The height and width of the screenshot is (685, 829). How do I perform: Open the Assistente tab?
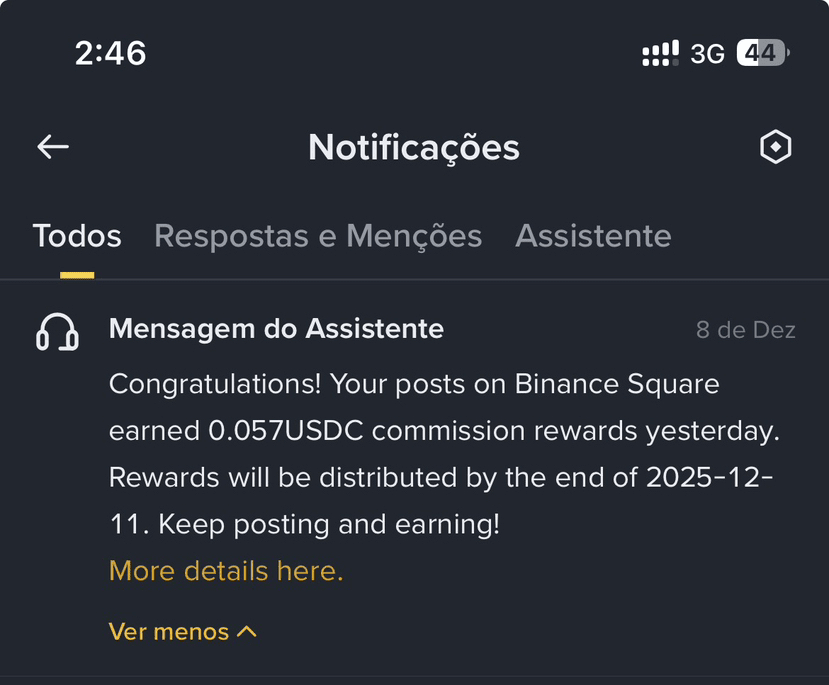tap(593, 236)
